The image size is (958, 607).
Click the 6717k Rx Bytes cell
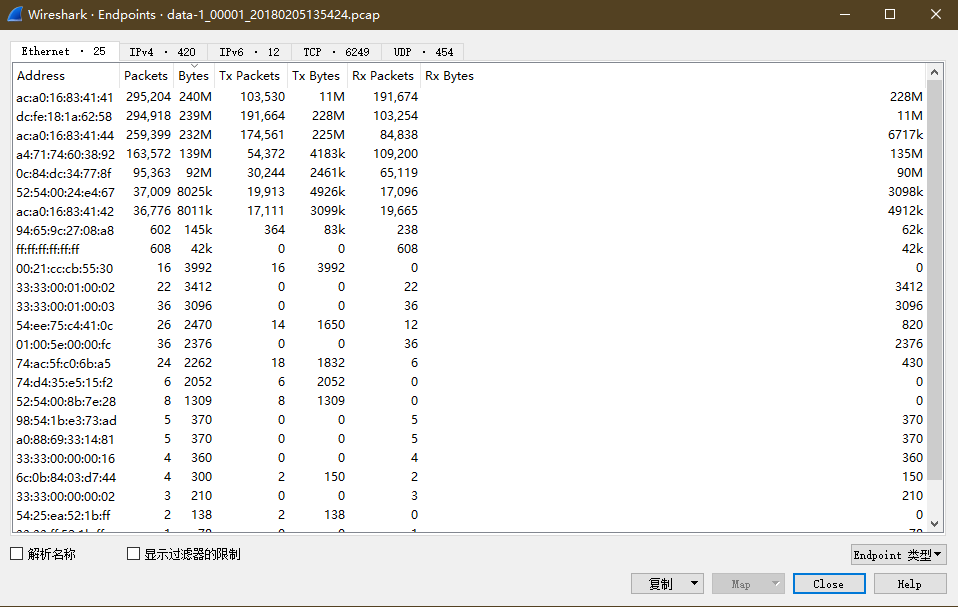point(905,134)
